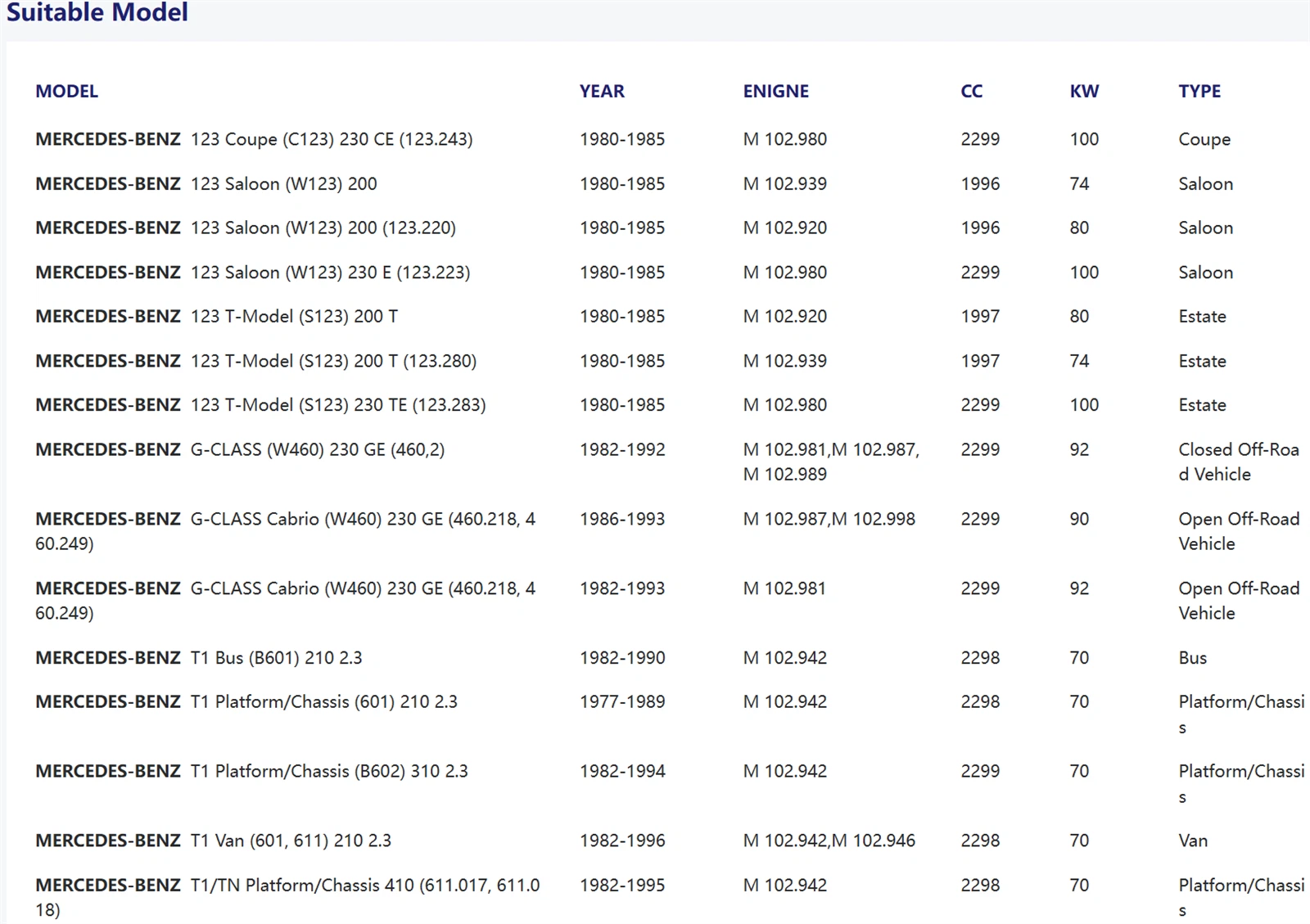Click year '1982-1996' in T1 Van row
The width and height of the screenshot is (1310, 924).
(x=622, y=841)
